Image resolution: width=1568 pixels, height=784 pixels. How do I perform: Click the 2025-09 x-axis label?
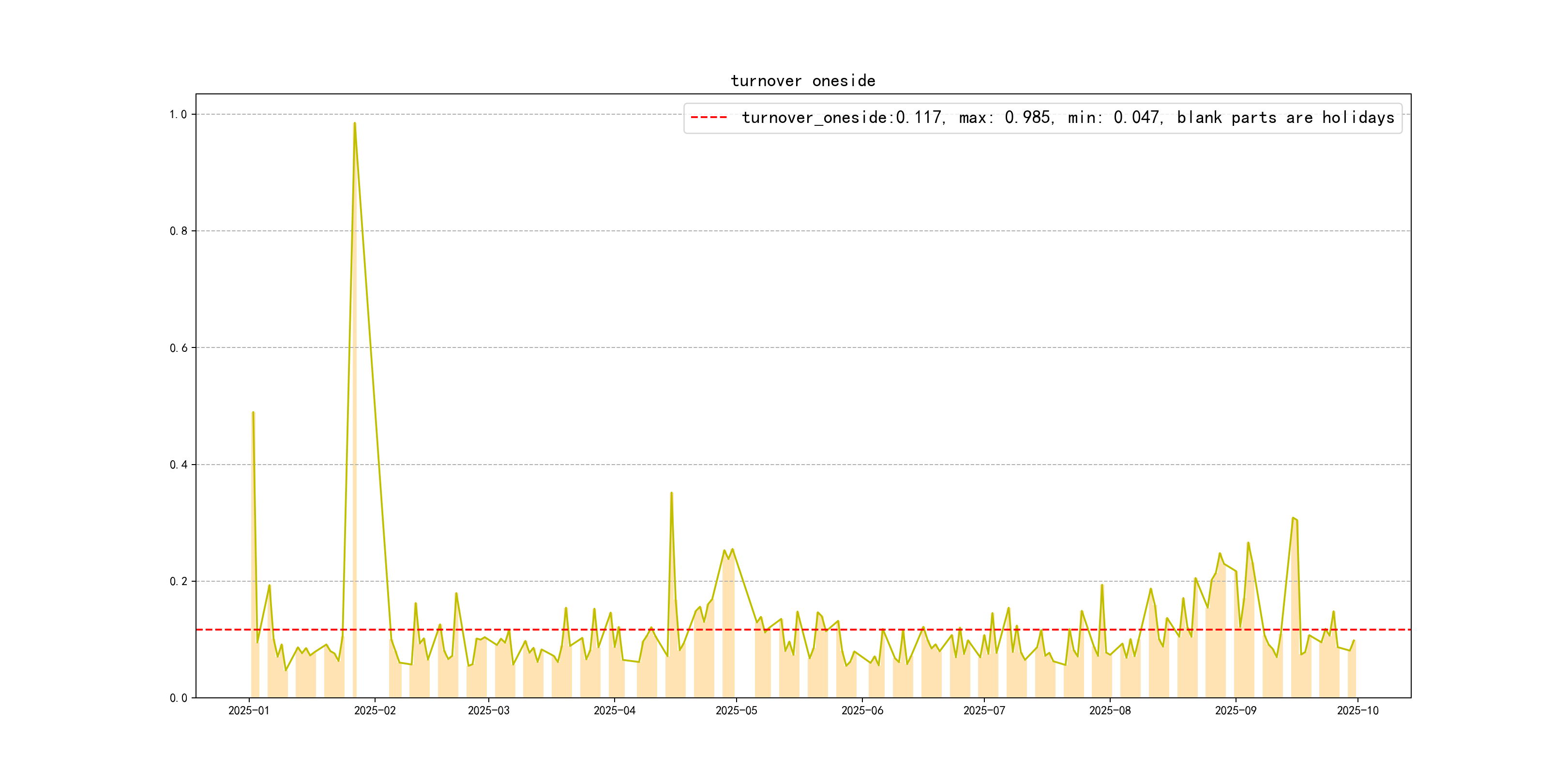1235,710
